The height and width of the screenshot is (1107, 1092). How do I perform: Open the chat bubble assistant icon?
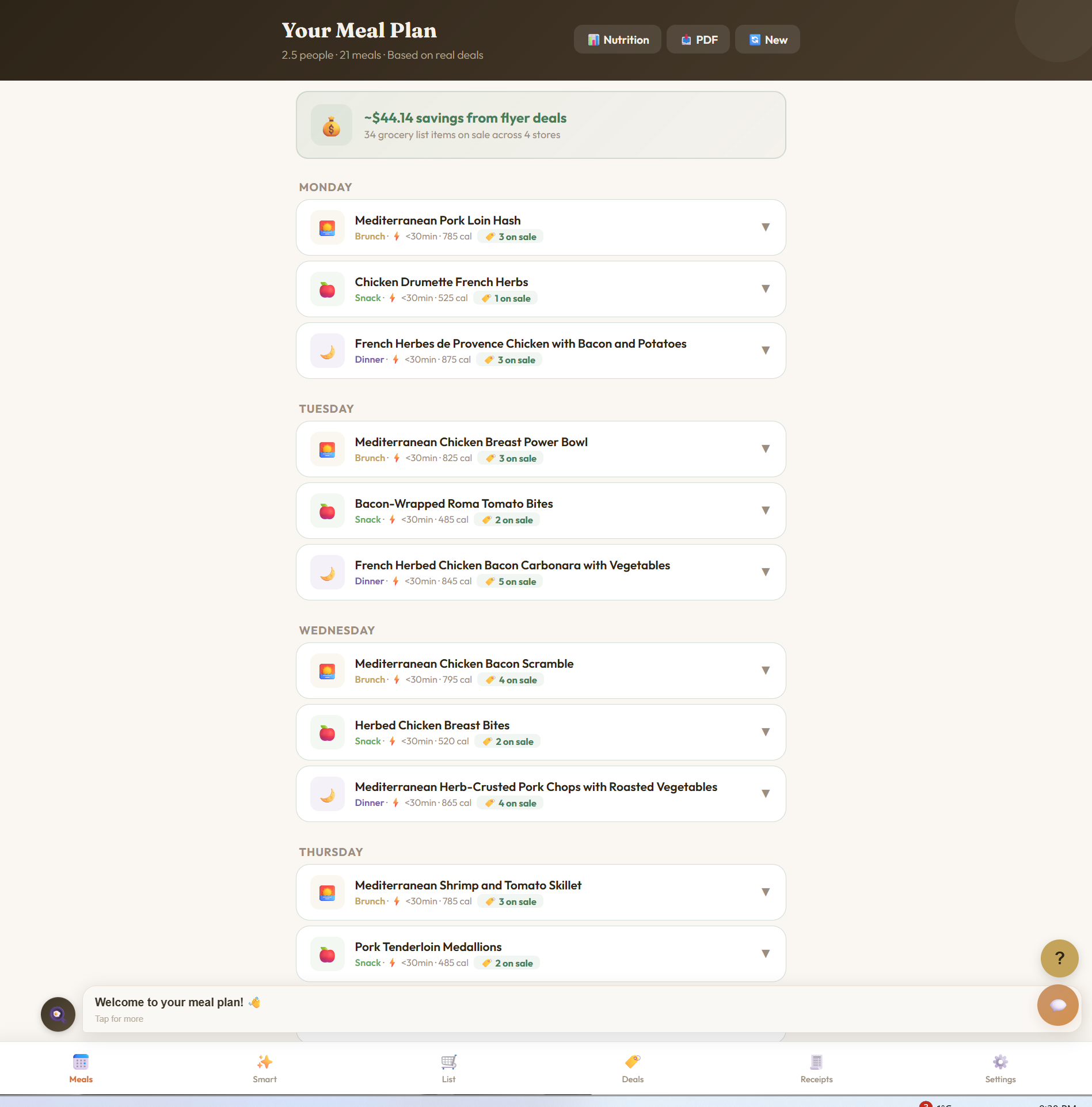(x=1057, y=1005)
